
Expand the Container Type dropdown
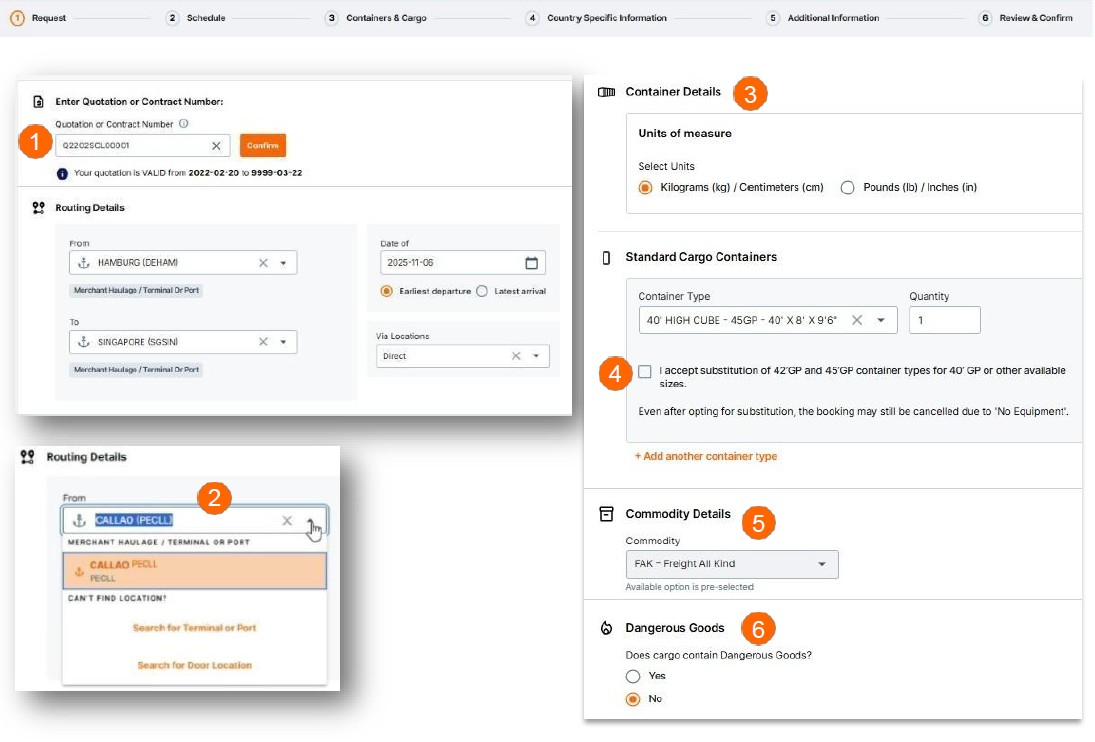pyautogui.click(x=881, y=320)
